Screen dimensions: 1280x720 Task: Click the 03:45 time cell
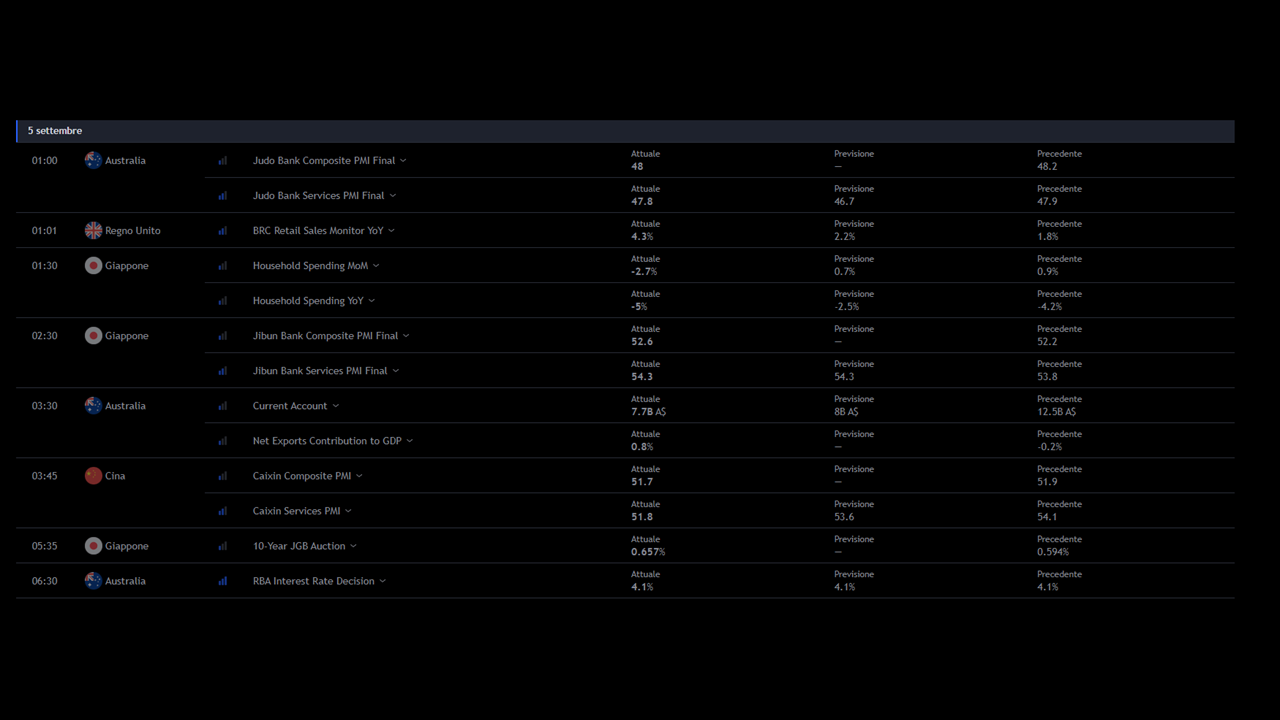coord(44,476)
